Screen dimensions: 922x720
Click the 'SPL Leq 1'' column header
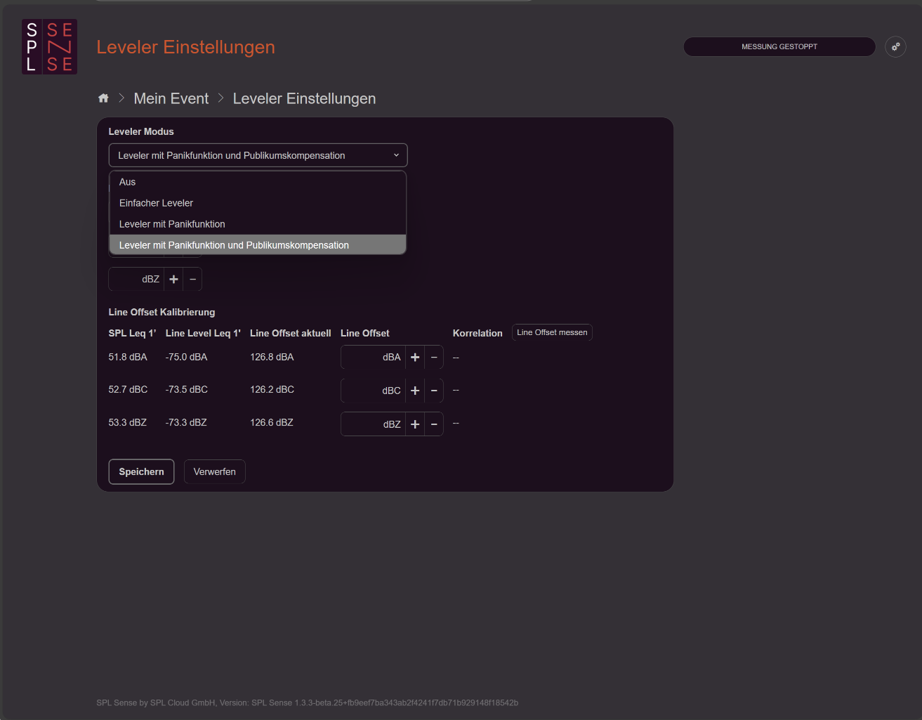132,333
